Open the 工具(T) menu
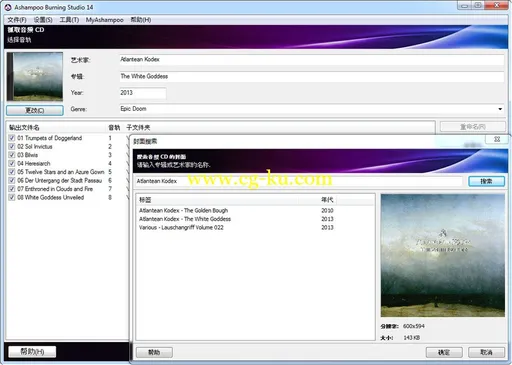This screenshot has height=365, width=512. pos(69,20)
